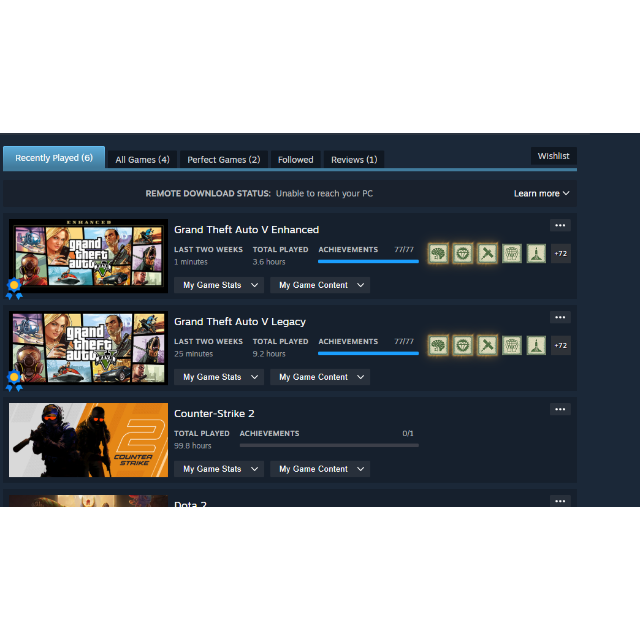640x640 pixels.
Task: Open the Reviews (1) tab
Action: (x=354, y=160)
